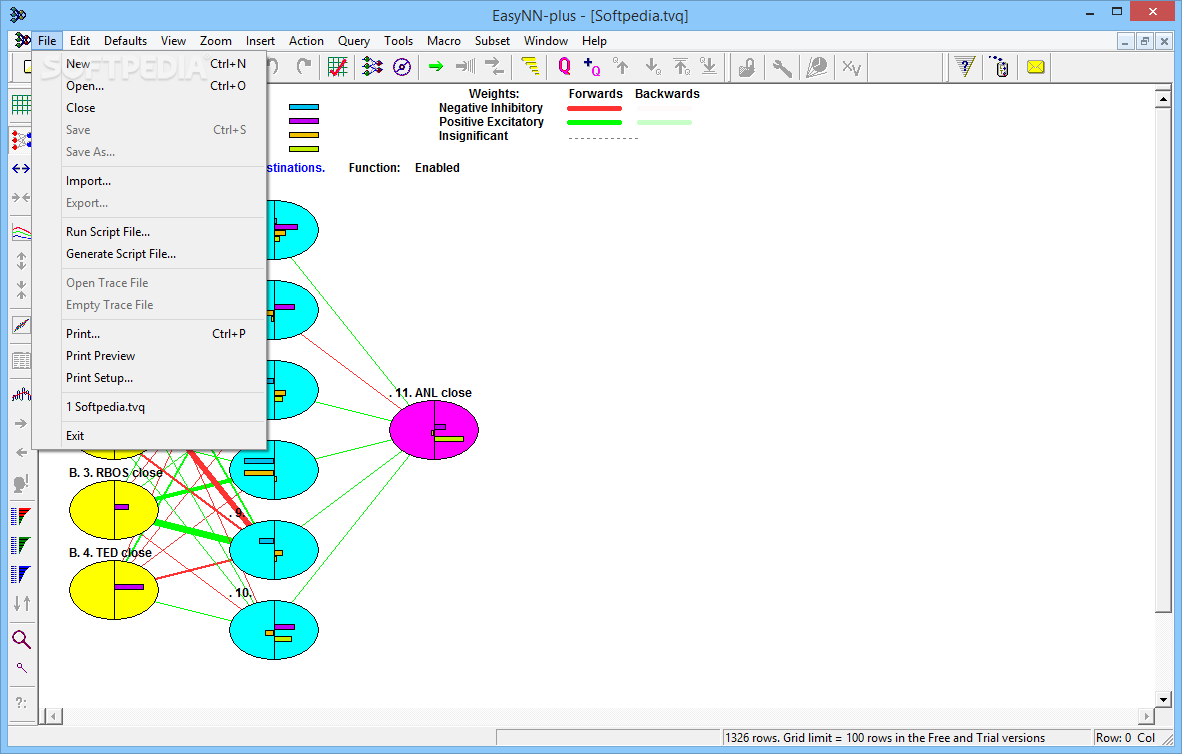This screenshot has height=754, width=1182.
Task: Open the Zoom menu
Action: (x=216, y=41)
